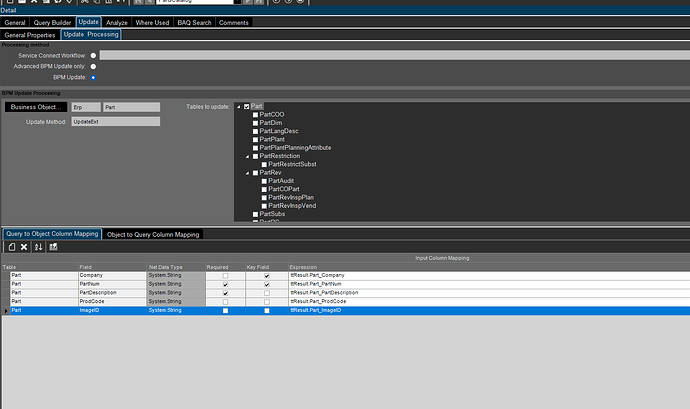Click the Field column header
Image resolution: width=690 pixels, height=409 pixels.
pyautogui.click(x=112, y=267)
